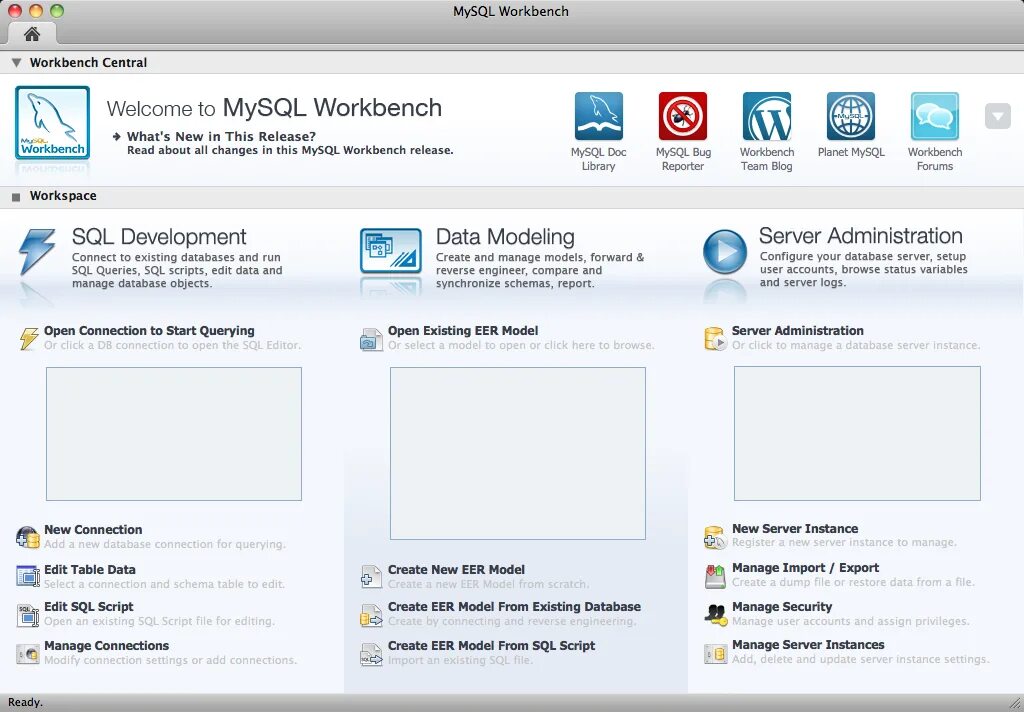Click Create EER Model From SQL Script text

(491, 646)
